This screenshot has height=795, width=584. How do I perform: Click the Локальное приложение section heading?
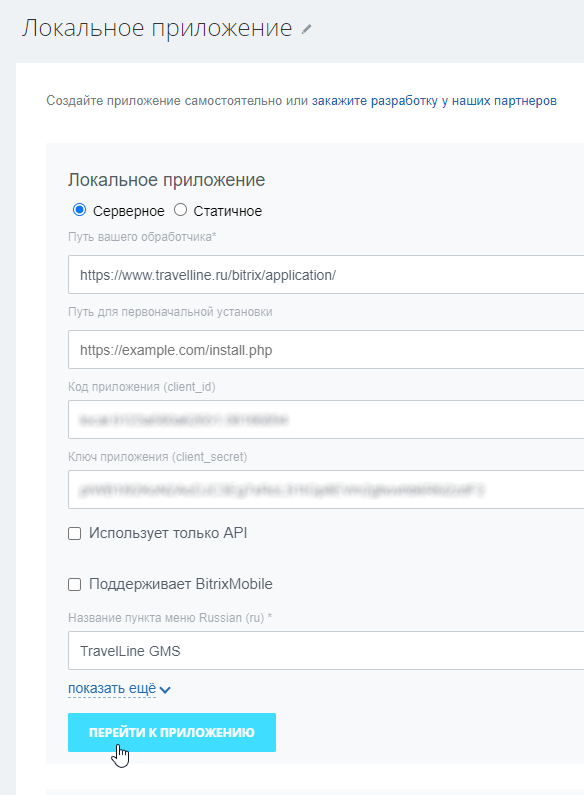tap(167, 180)
